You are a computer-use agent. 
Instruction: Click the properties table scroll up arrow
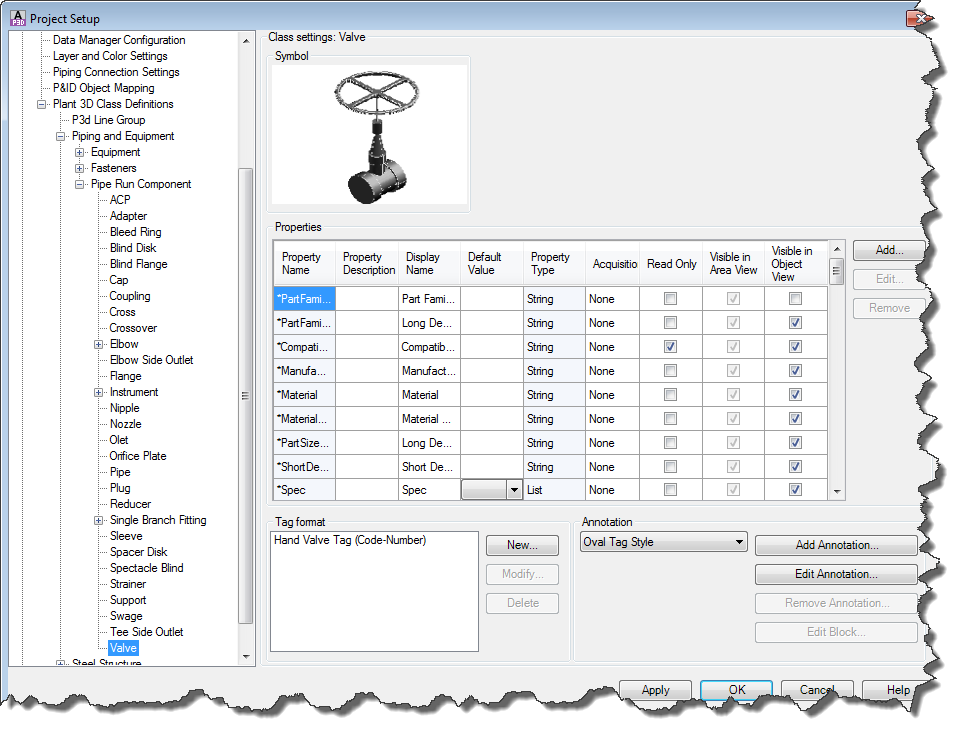(836, 249)
